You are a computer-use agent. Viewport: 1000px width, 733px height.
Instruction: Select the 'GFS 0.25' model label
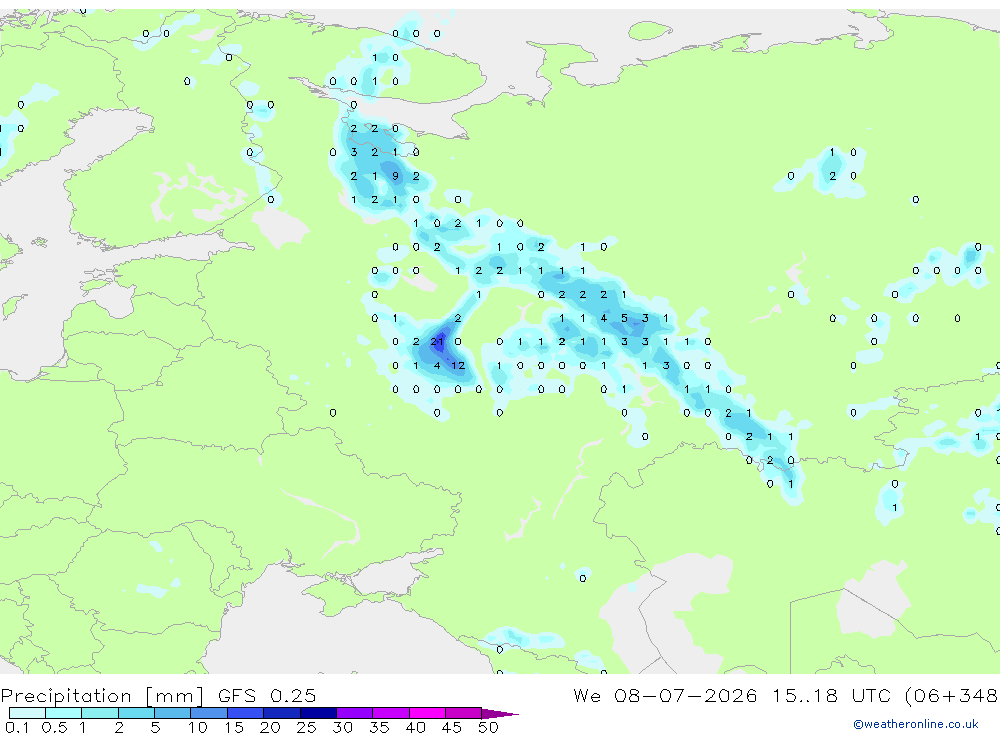[x=267, y=695]
